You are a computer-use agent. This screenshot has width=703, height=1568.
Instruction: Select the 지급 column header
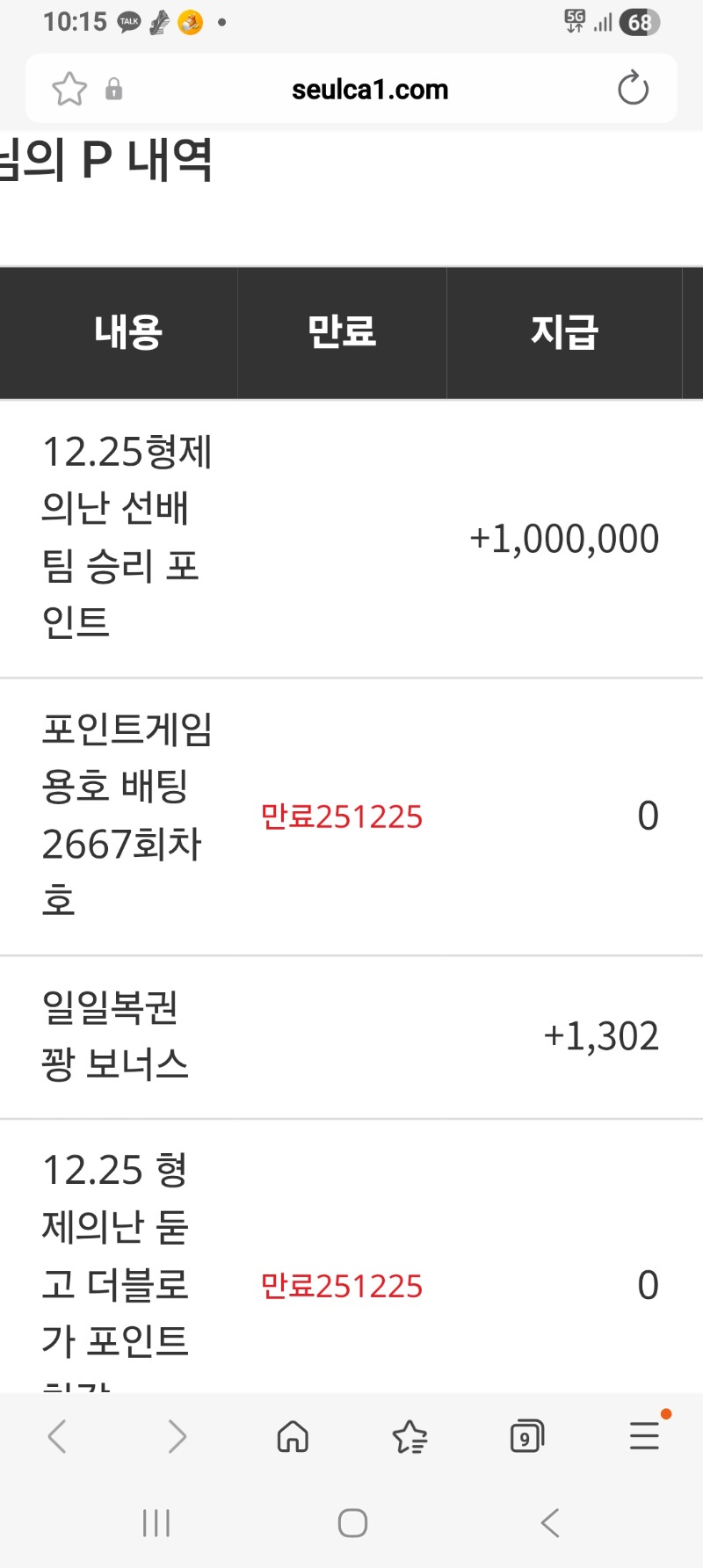pyautogui.click(x=564, y=333)
